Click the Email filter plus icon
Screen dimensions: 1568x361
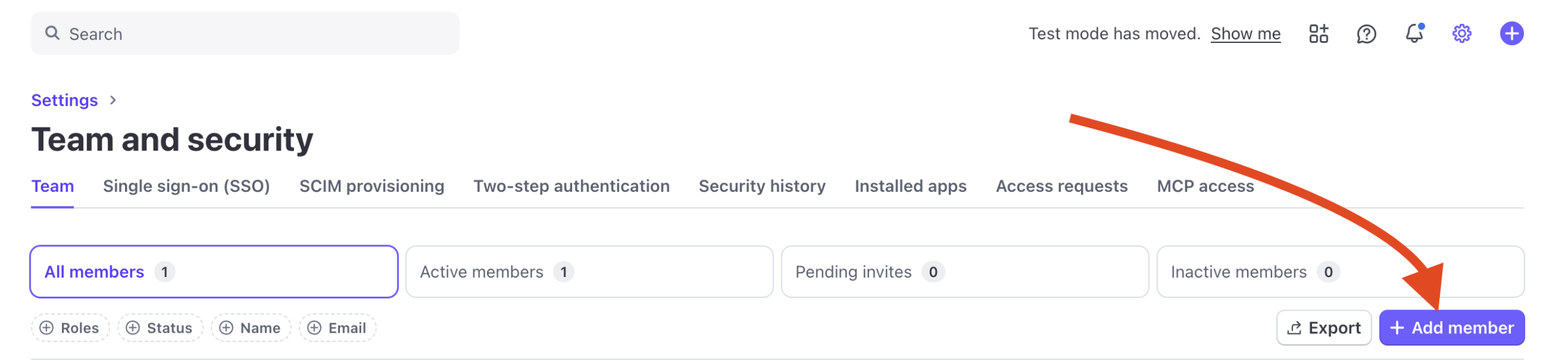tap(314, 328)
